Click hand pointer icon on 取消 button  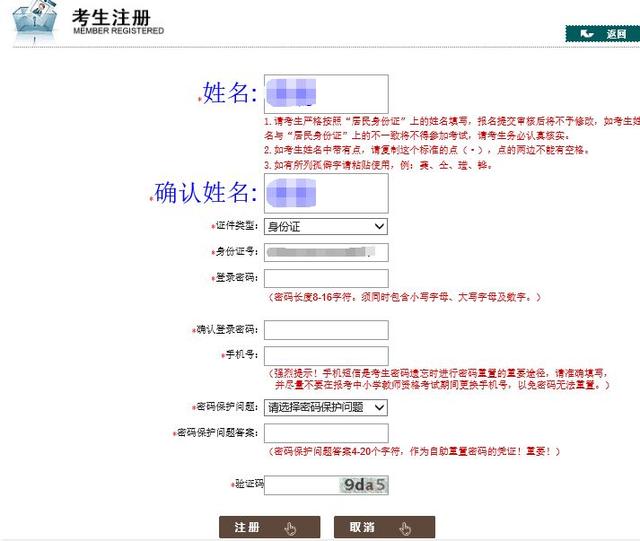pos(405,528)
